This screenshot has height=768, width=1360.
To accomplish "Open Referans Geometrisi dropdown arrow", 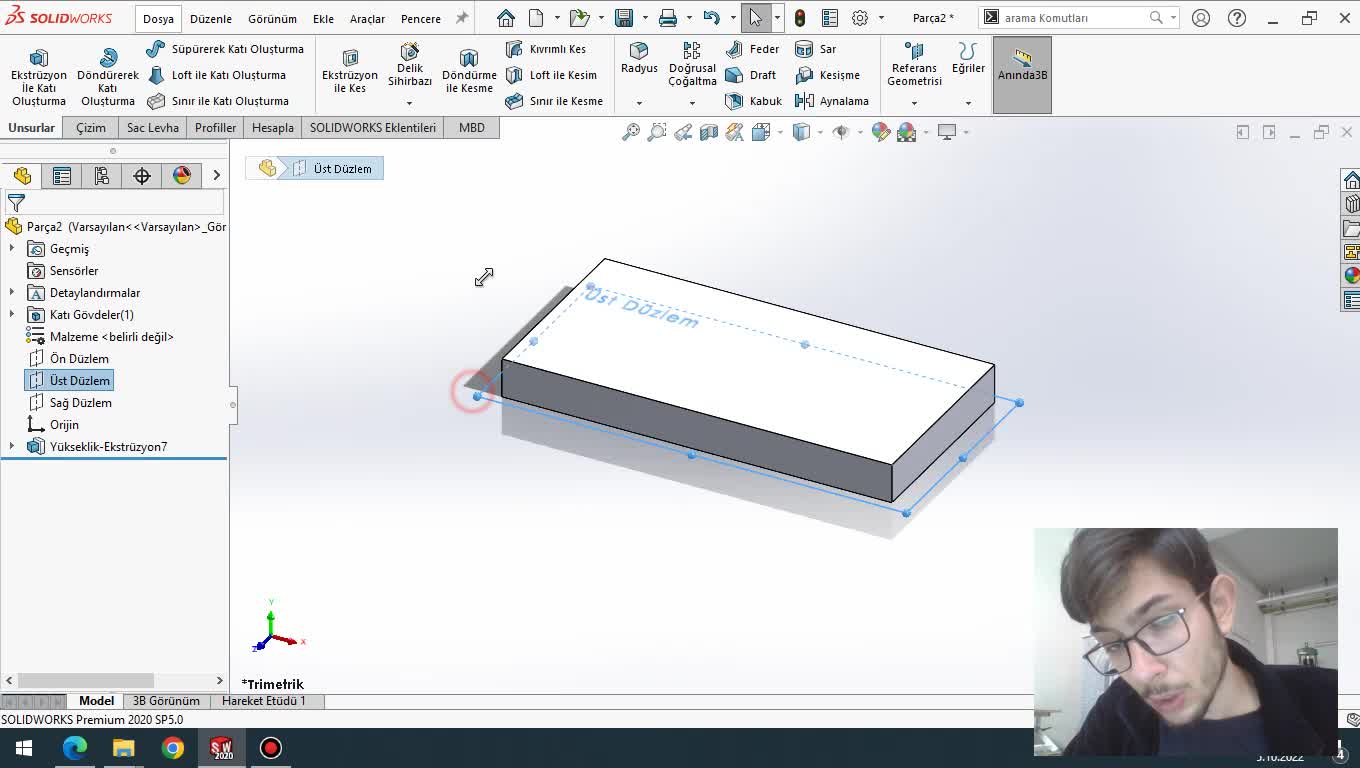I will pyautogui.click(x=914, y=103).
